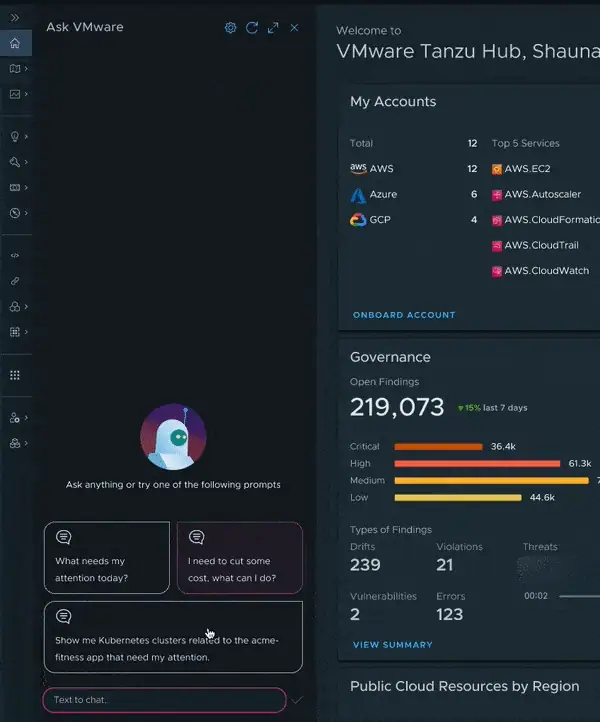This screenshot has height=722, width=600.
Task: Click AWS.CloudWatch service icon
Action: coord(496,271)
